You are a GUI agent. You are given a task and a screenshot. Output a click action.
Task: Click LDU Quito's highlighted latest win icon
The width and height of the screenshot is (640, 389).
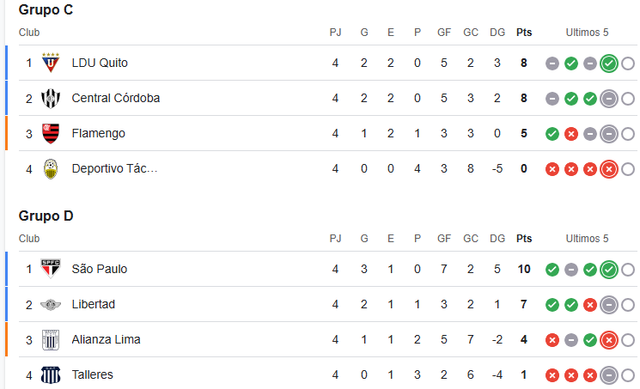tap(609, 64)
